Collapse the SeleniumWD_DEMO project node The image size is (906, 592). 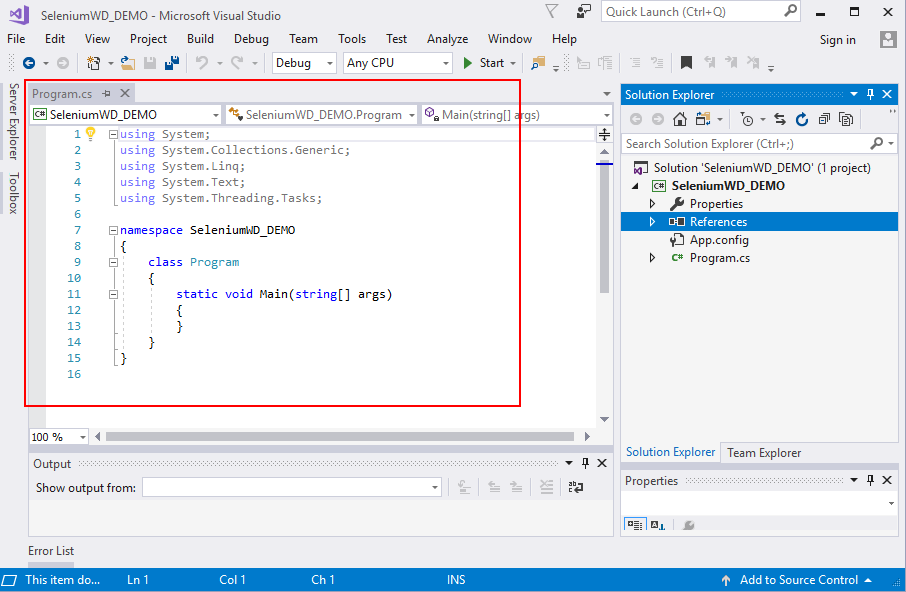[636, 186]
